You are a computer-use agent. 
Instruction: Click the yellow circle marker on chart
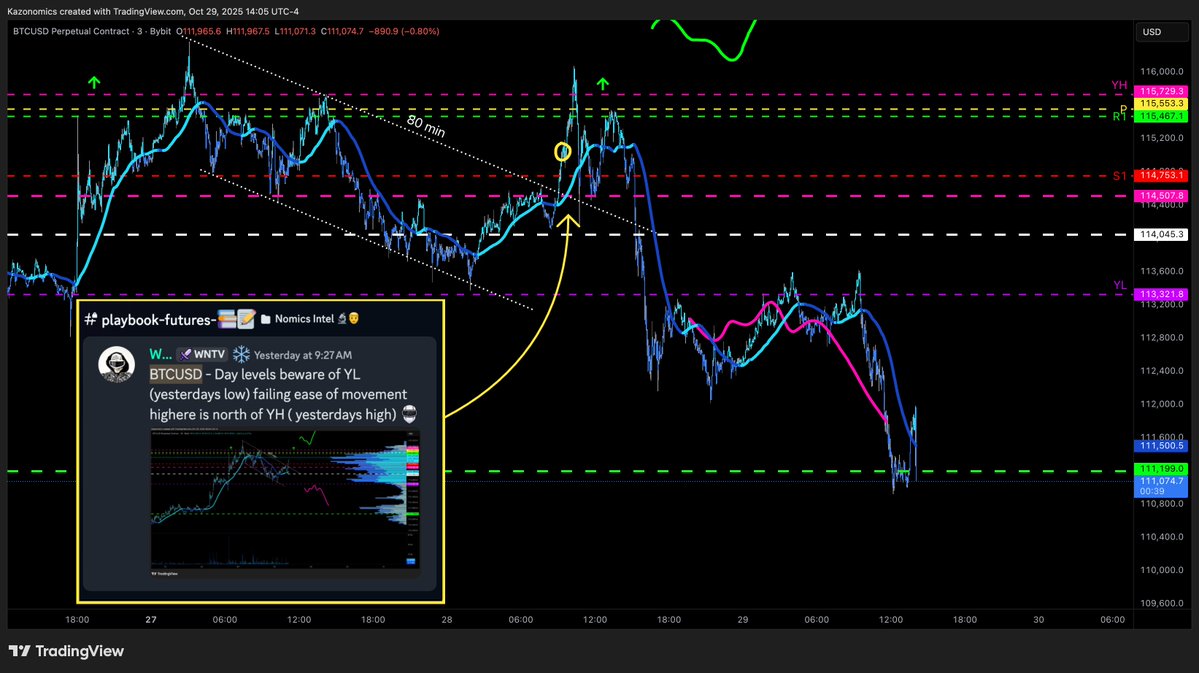click(562, 152)
